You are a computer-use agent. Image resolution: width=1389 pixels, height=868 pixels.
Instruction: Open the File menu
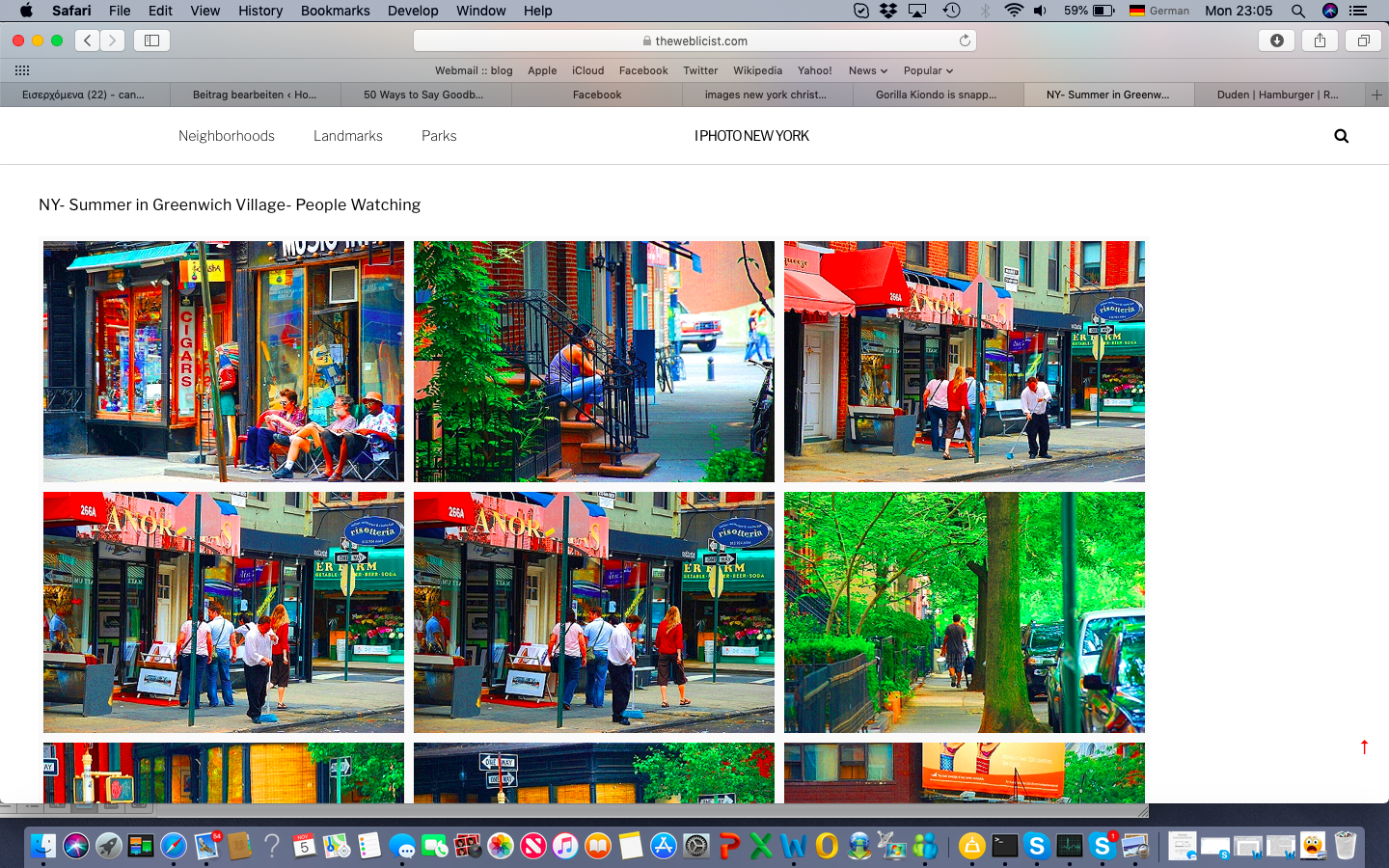(x=120, y=11)
